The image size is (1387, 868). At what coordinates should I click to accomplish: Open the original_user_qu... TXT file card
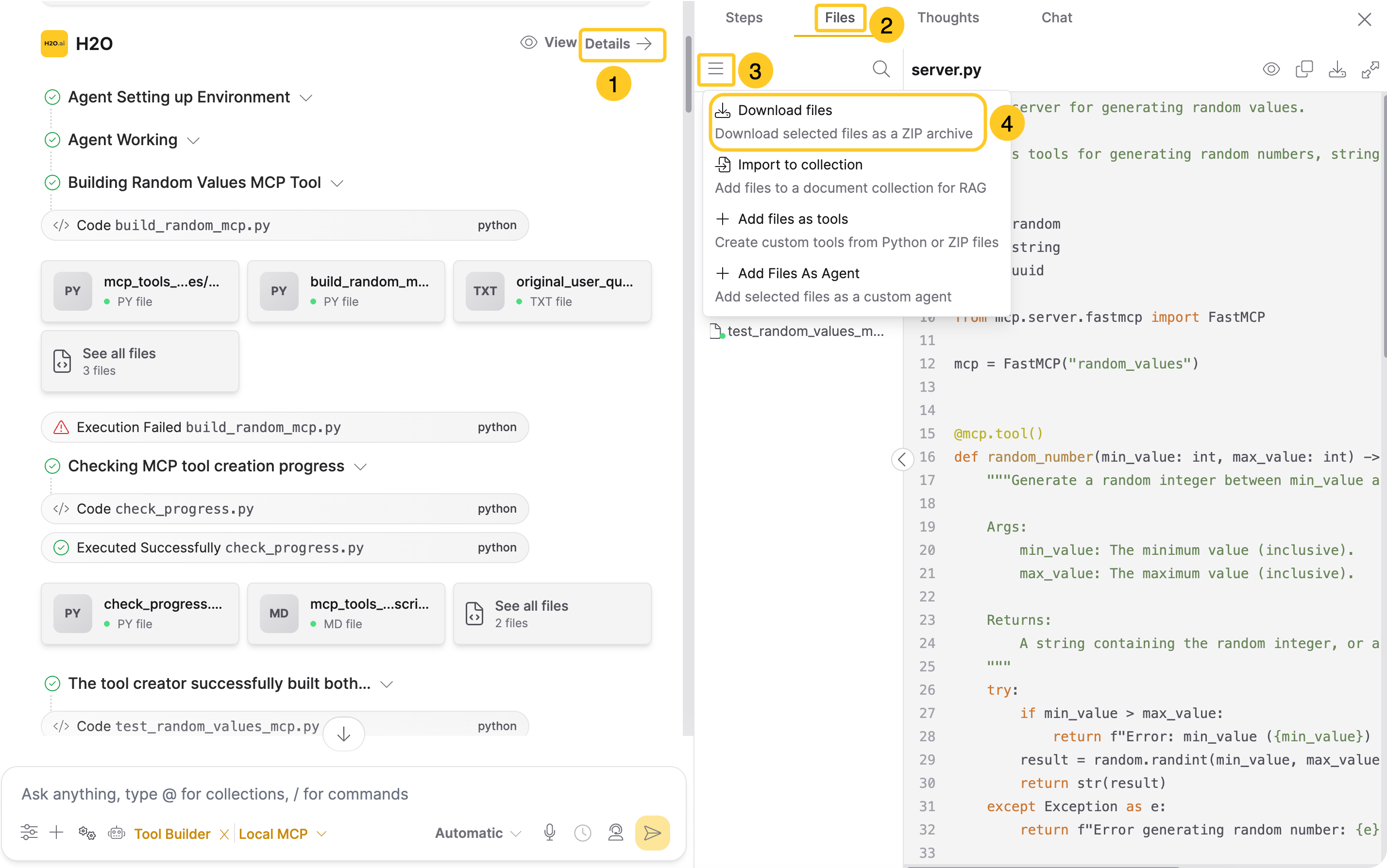click(553, 291)
